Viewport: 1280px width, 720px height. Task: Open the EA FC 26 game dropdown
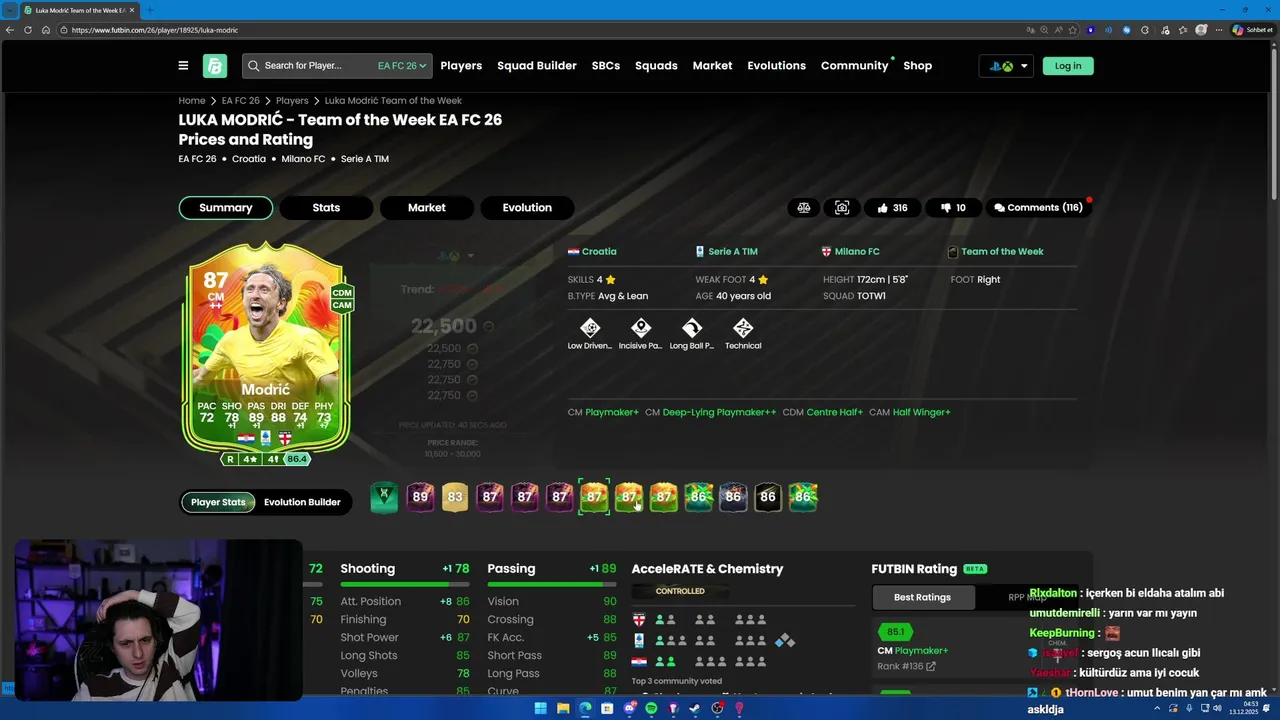[x=402, y=66]
